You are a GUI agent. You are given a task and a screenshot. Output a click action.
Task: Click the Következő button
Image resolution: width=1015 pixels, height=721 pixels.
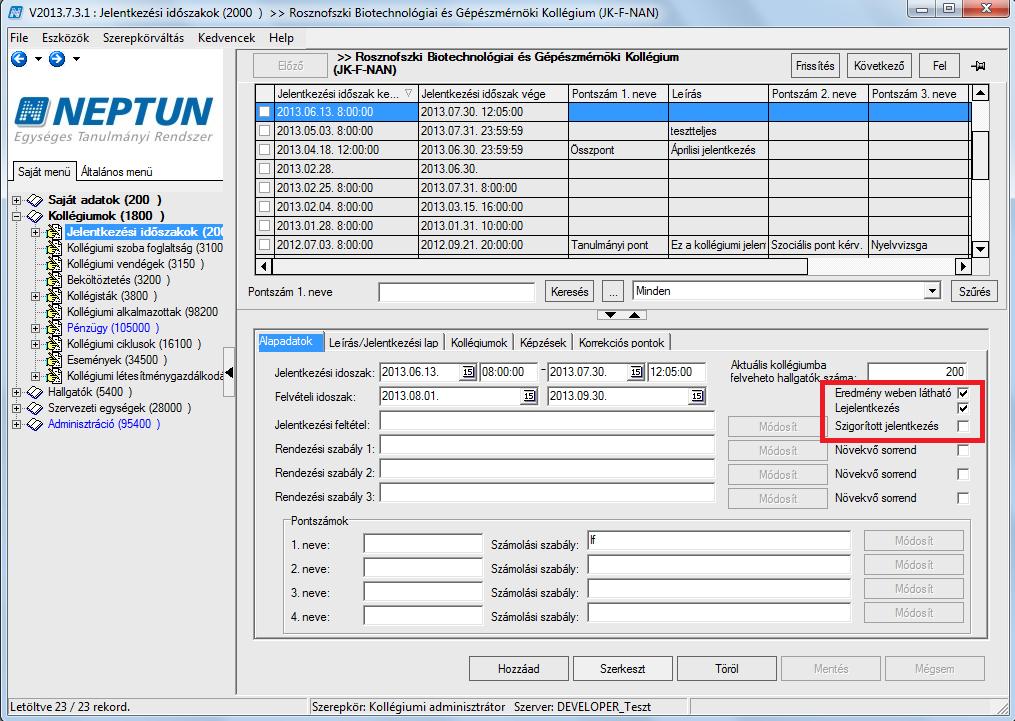pyautogui.click(x=879, y=66)
